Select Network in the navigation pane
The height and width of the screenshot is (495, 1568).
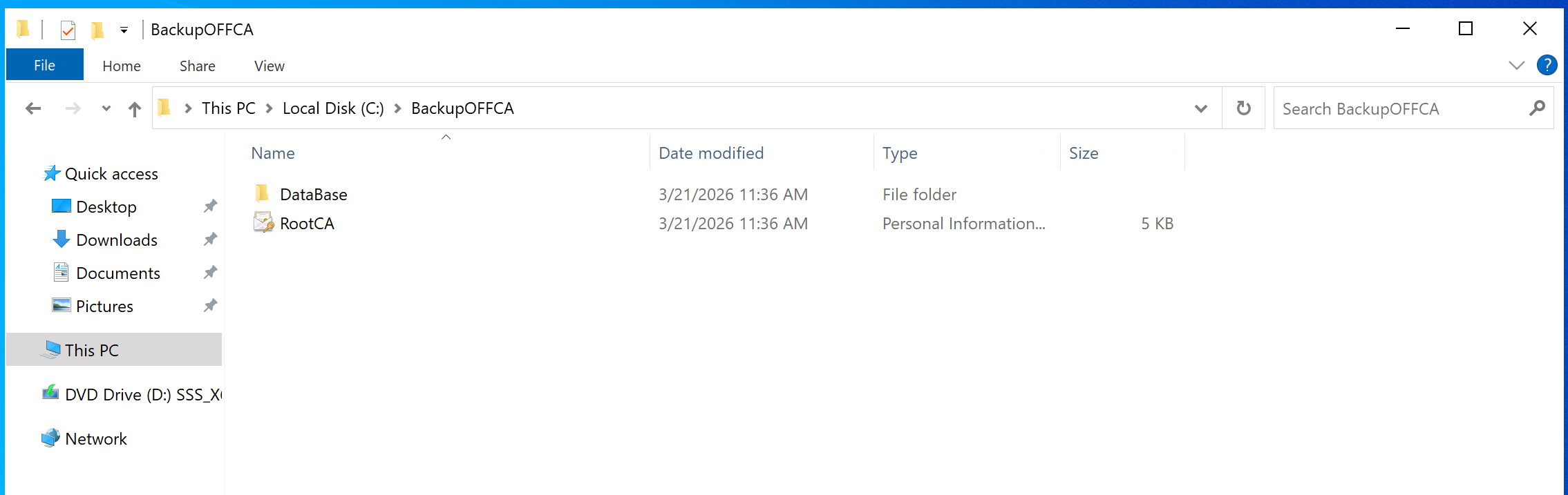96,439
